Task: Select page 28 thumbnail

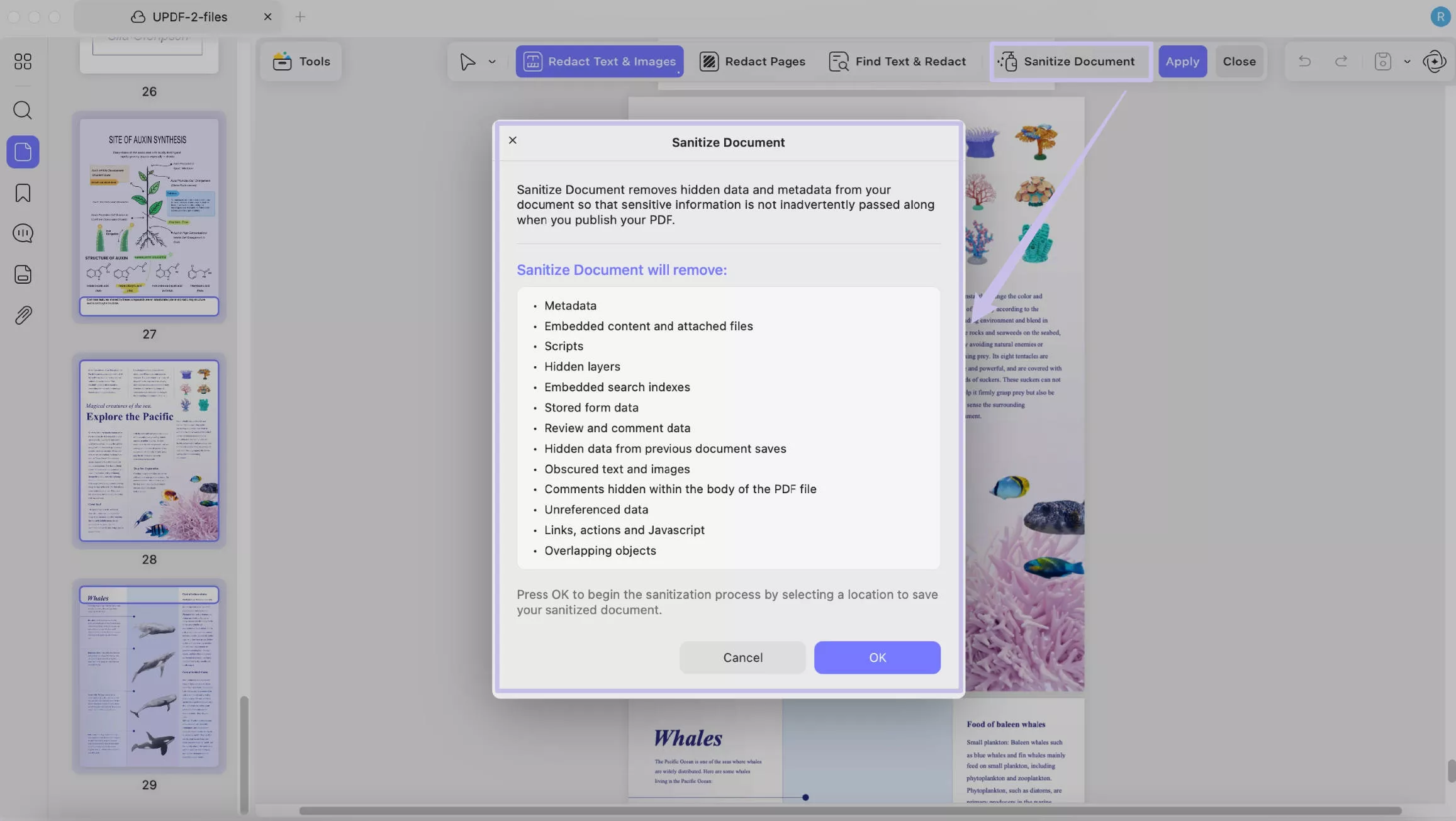Action: [x=148, y=450]
